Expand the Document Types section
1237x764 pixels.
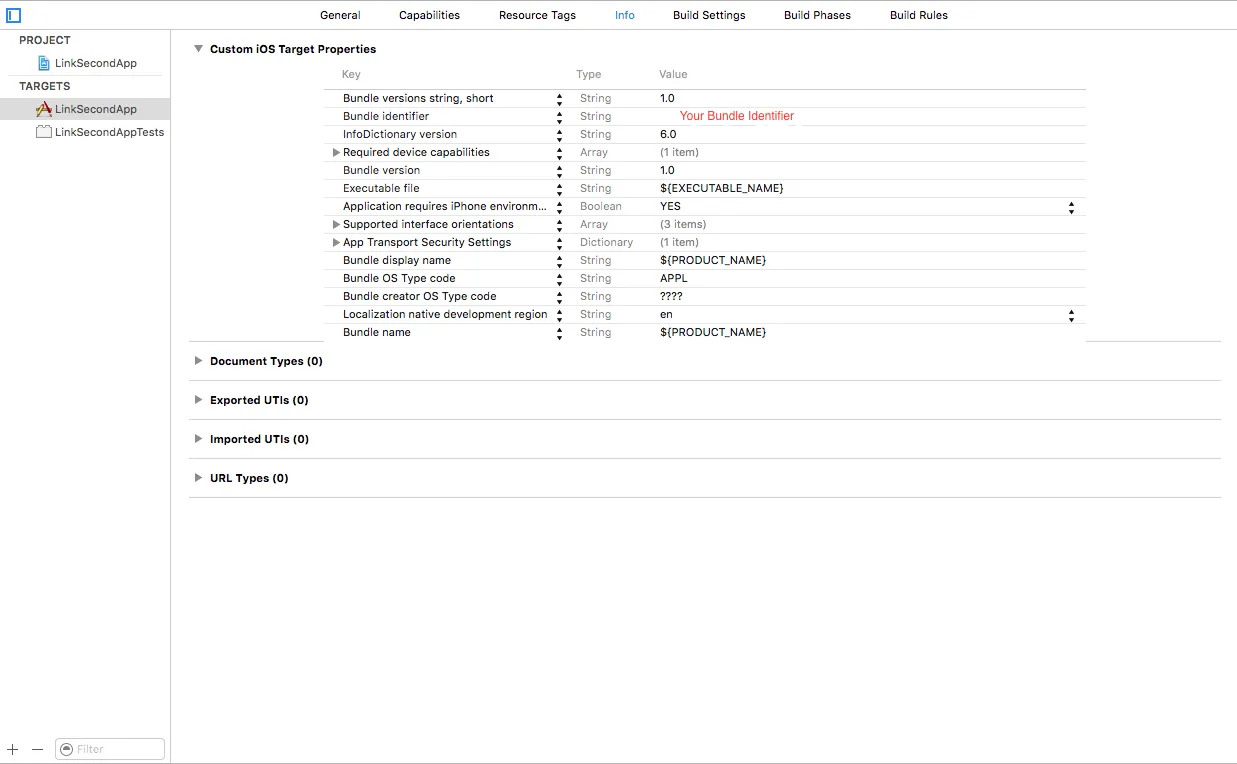[x=198, y=361]
